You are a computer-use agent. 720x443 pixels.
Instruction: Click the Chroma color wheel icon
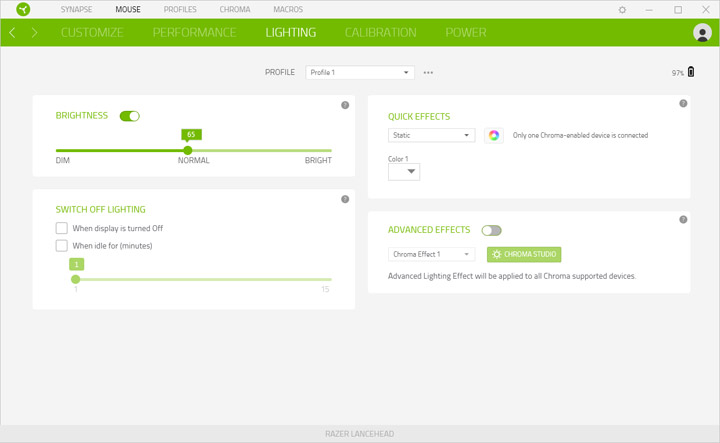[494, 135]
